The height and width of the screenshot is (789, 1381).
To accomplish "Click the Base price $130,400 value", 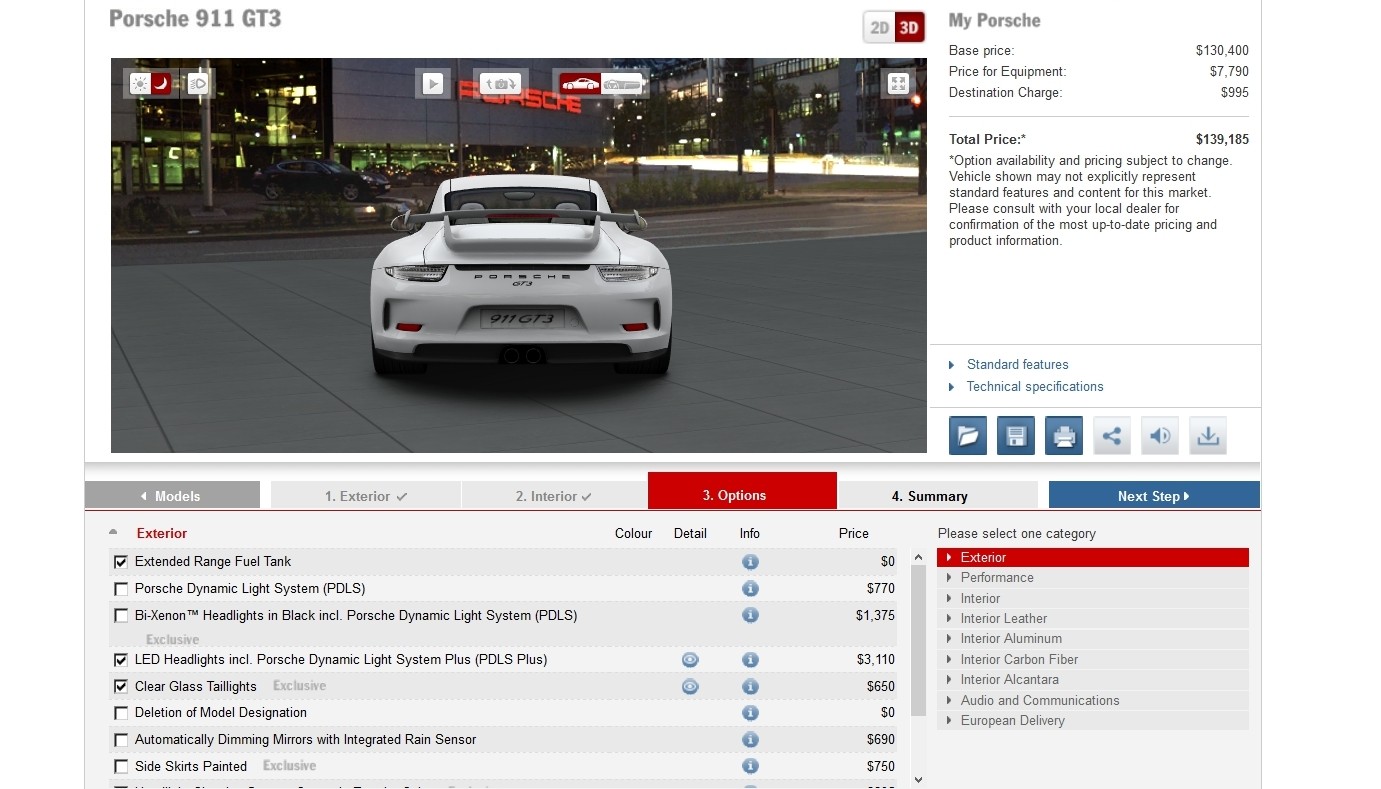I will 1222,51.
